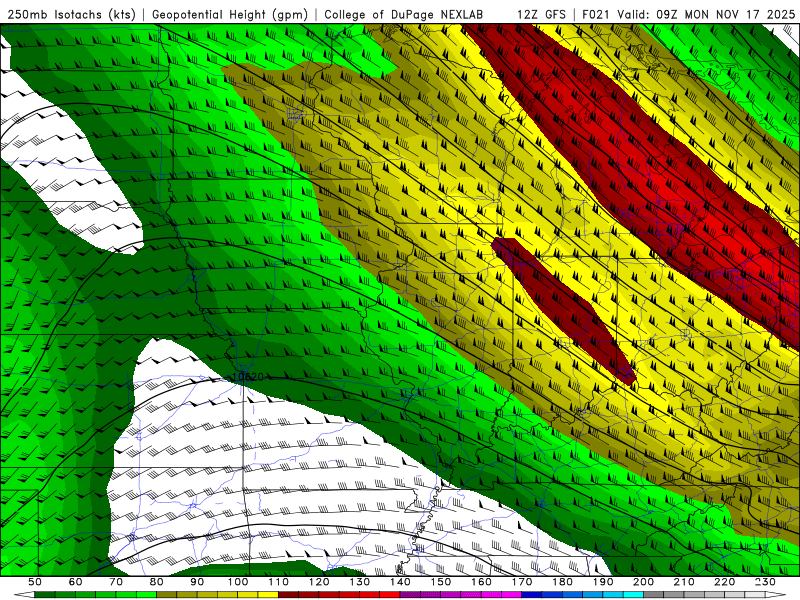Image resolution: width=800 pixels, height=600 pixels.
Task: Select the brightest green swatch just before 80
Action: coord(146,595)
